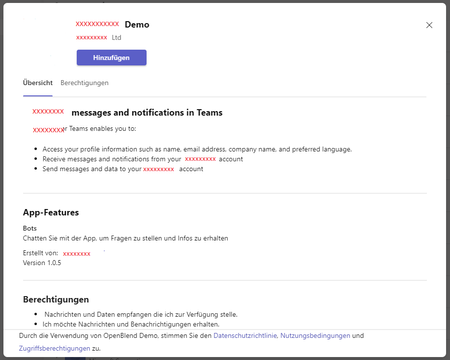Select the messages and notifications in Teams heading
The image size is (450, 360).
tap(147, 113)
